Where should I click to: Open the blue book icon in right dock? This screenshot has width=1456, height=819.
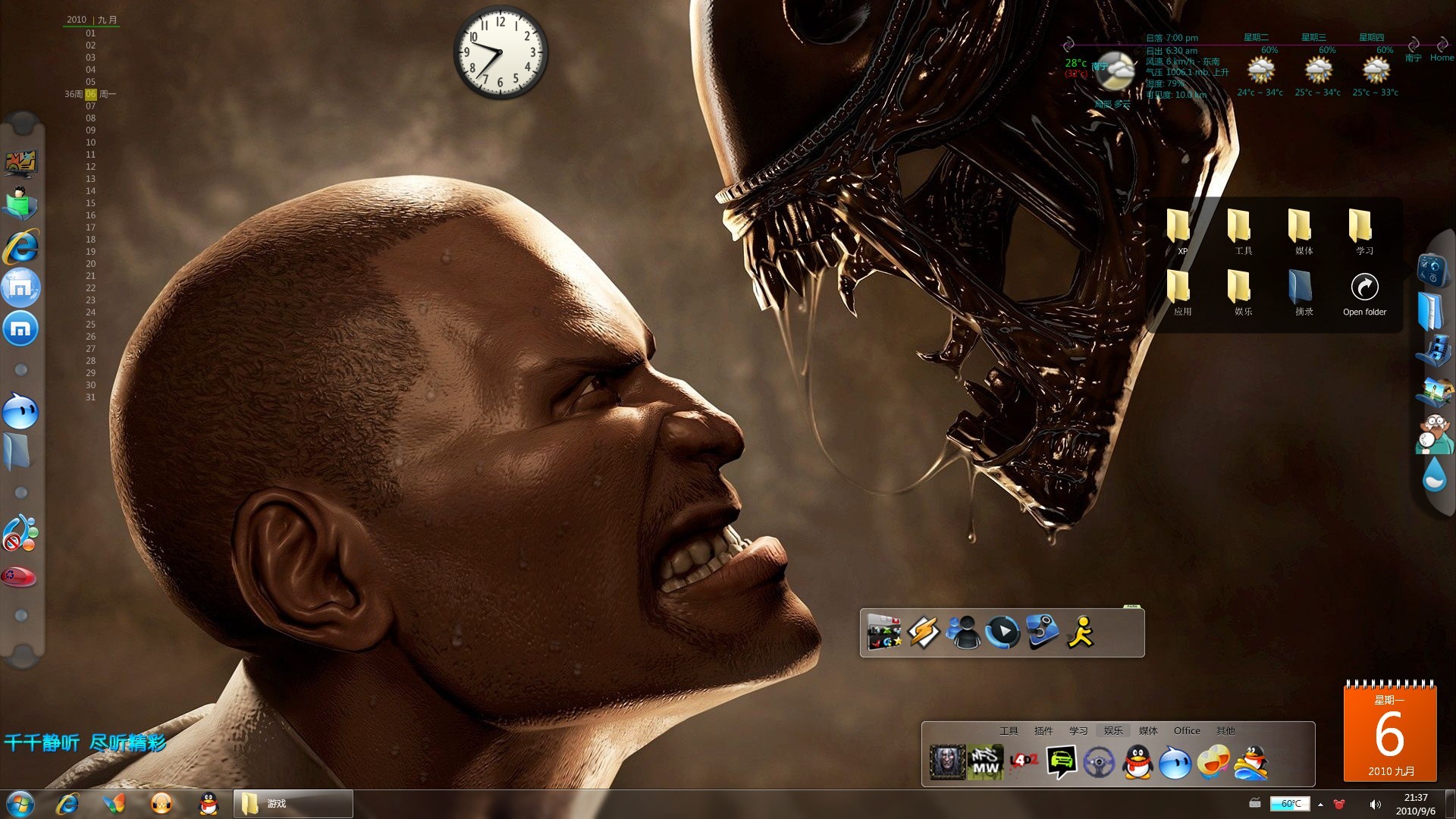click(1431, 310)
